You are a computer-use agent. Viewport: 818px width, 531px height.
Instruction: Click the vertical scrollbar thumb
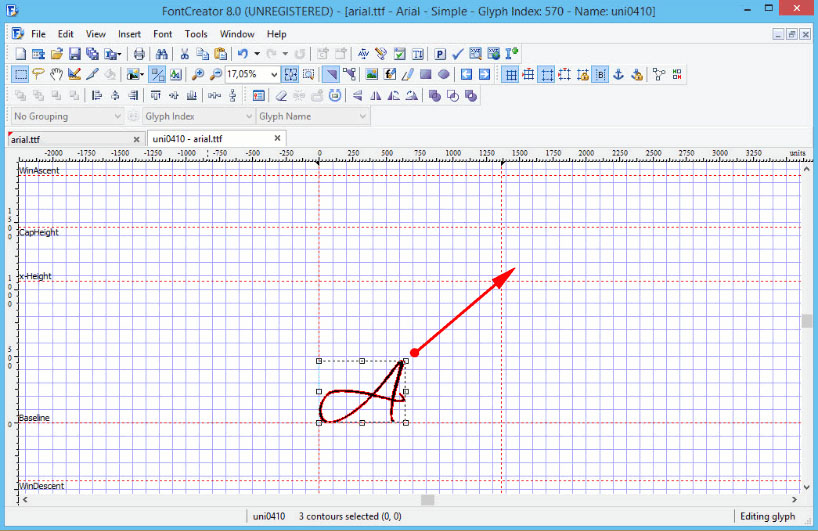pyautogui.click(x=807, y=321)
